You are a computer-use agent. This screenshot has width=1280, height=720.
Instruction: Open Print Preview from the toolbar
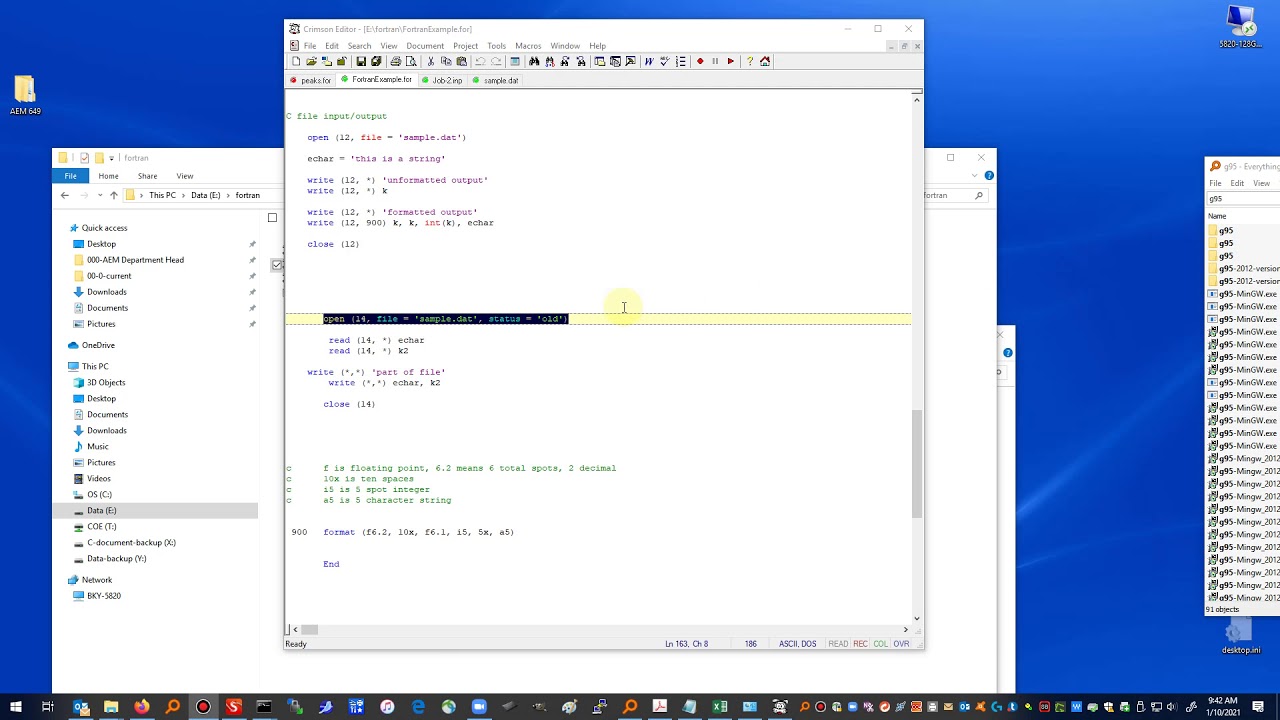411,61
